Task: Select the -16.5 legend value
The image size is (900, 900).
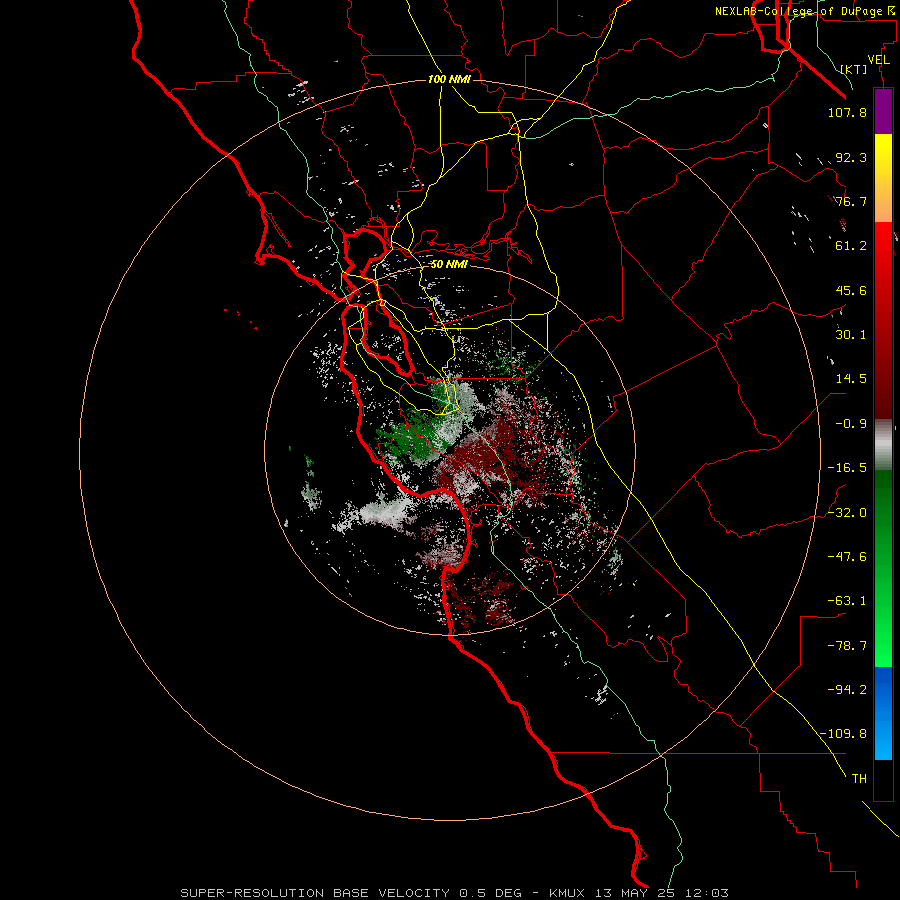Action: tap(847, 468)
